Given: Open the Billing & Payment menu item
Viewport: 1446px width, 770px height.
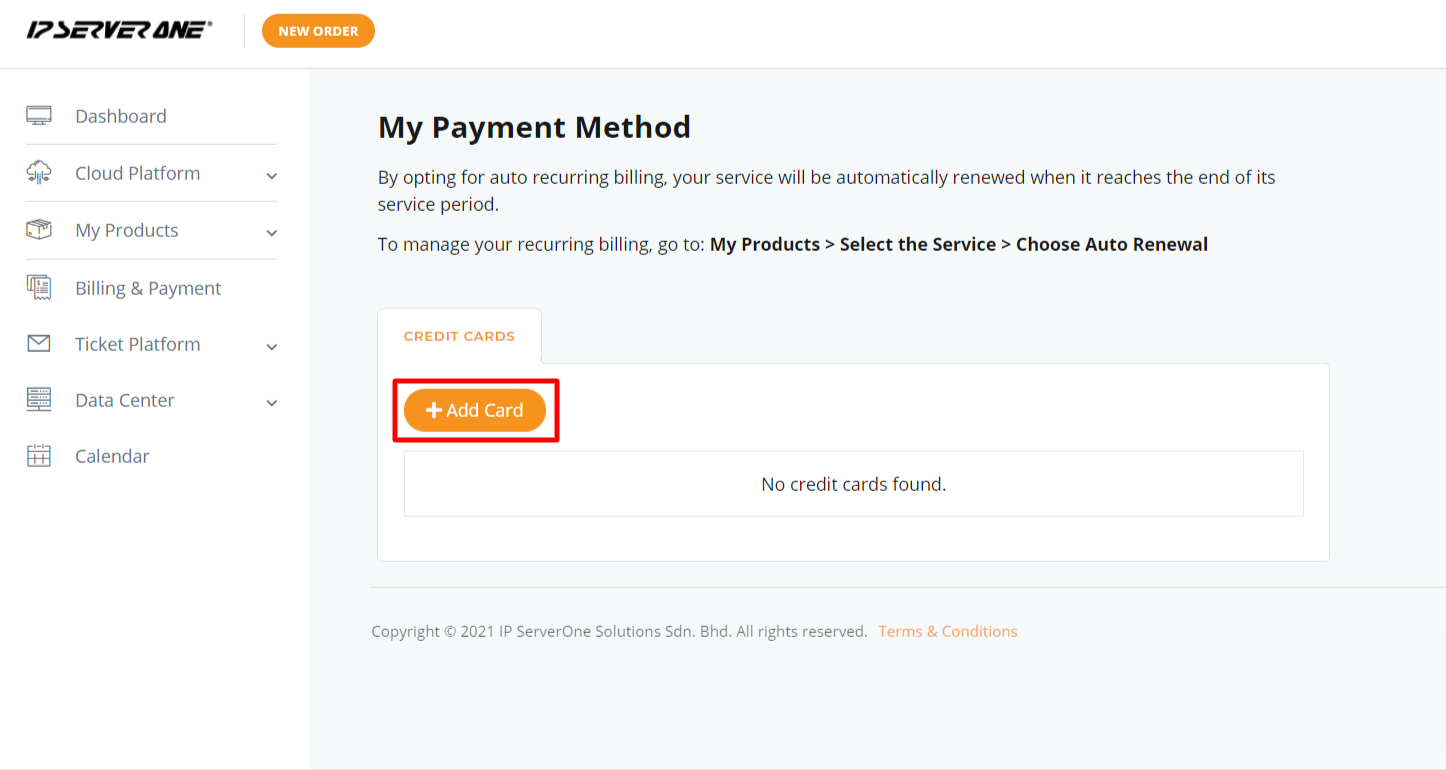Looking at the screenshot, I should click(x=148, y=288).
